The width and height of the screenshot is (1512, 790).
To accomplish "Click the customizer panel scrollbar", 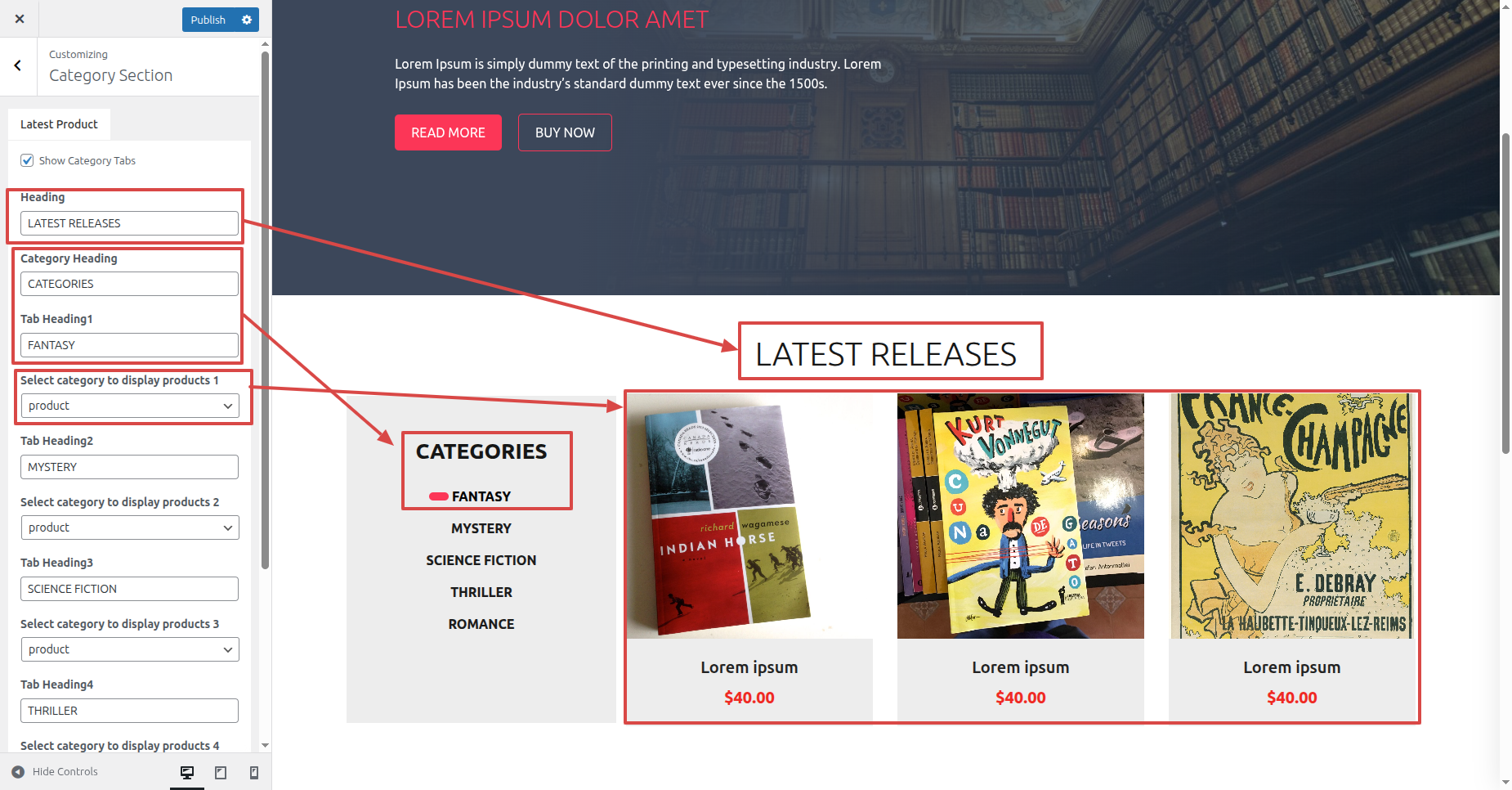I will click(x=265, y=311).
